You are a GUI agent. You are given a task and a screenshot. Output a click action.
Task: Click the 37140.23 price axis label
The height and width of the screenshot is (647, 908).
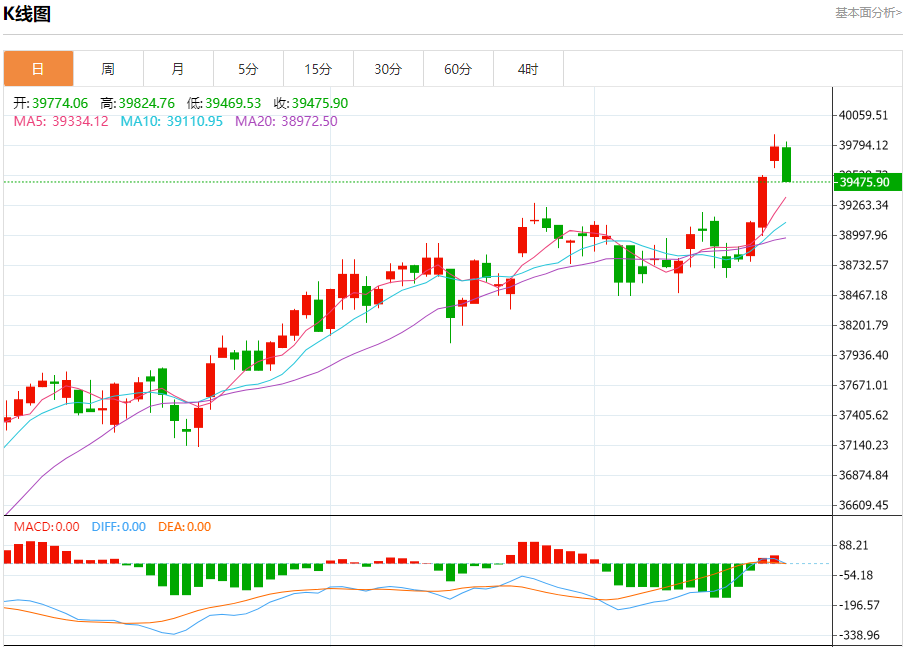click(863, 445)
